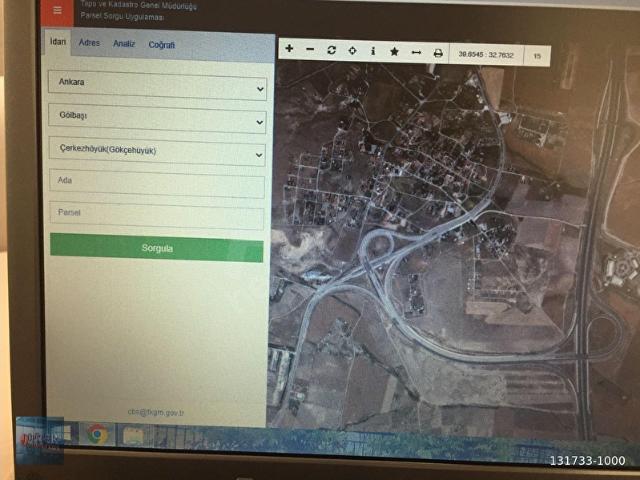Activate the locate crosshair tool
Image resolution: width=640 pixels, height=480 pixels.
click(x=352, y=51)
